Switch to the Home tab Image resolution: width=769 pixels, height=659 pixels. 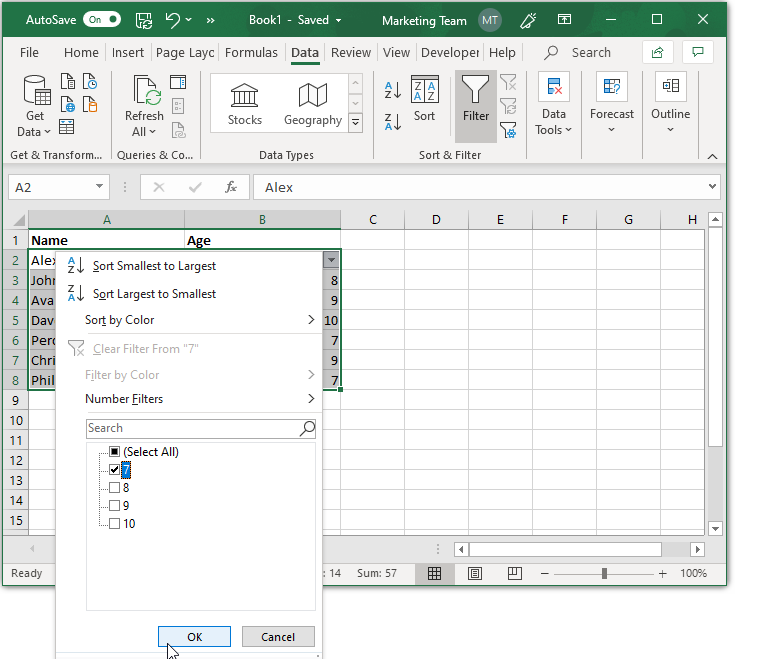81,52
